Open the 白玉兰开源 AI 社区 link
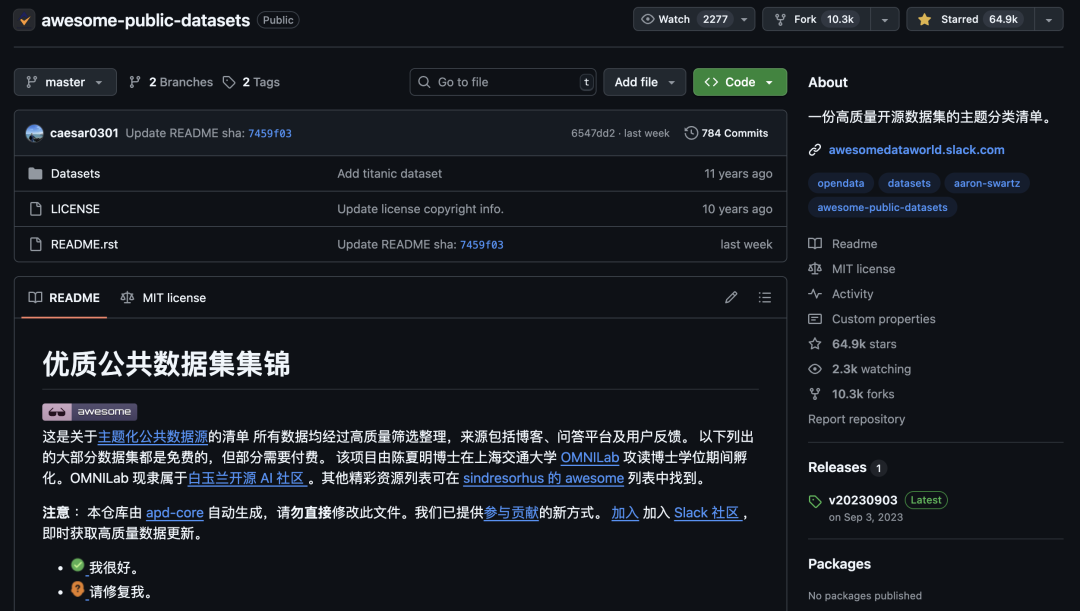1080x611 pixels. tap(248, 478)
